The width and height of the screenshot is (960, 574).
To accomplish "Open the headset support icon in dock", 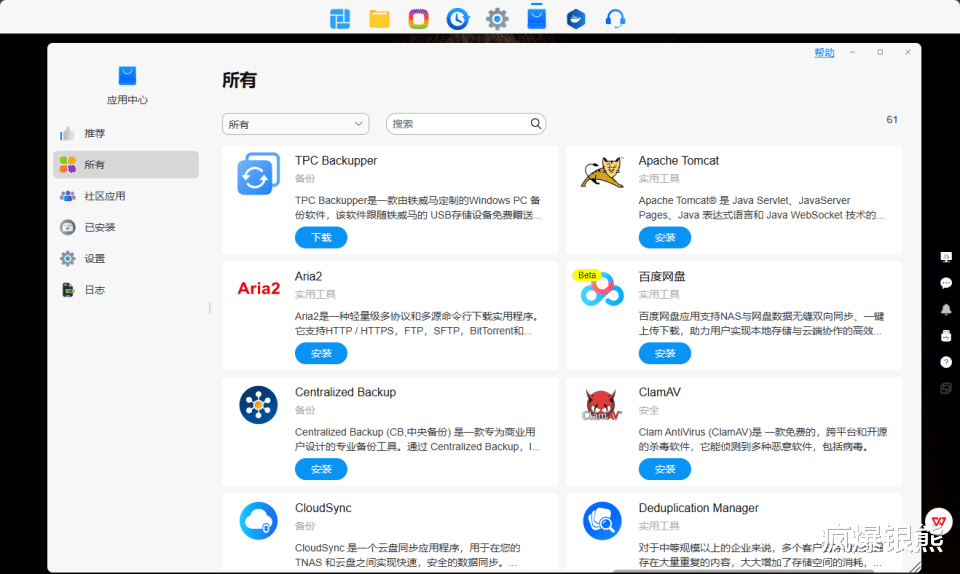I will pos(615,19).
